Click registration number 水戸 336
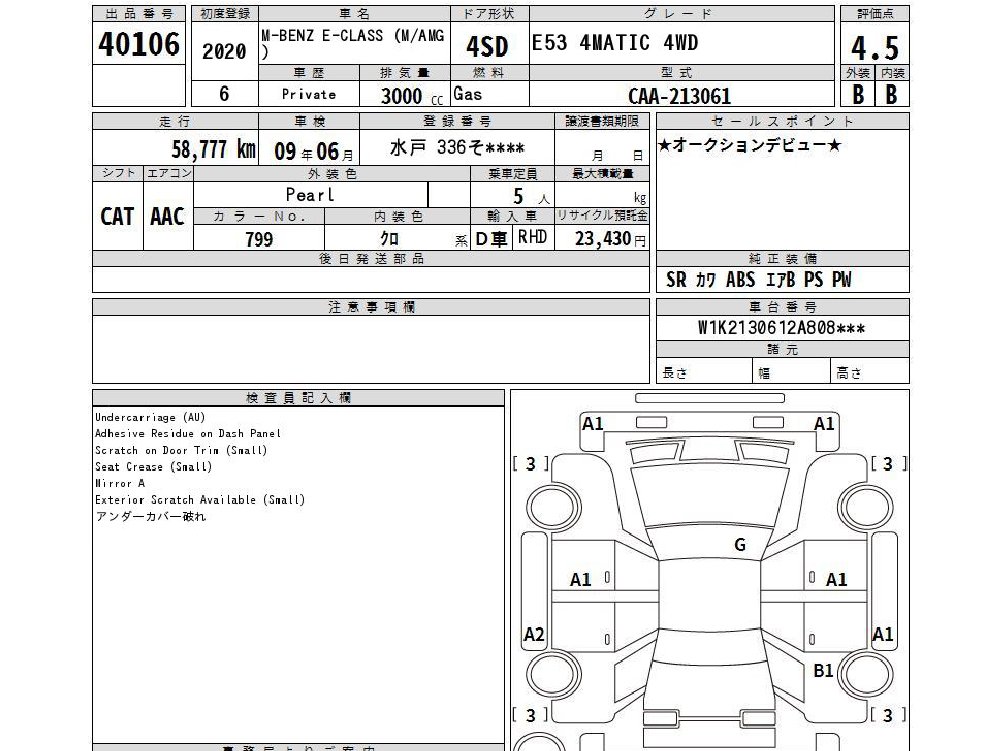 coord(457,148)
